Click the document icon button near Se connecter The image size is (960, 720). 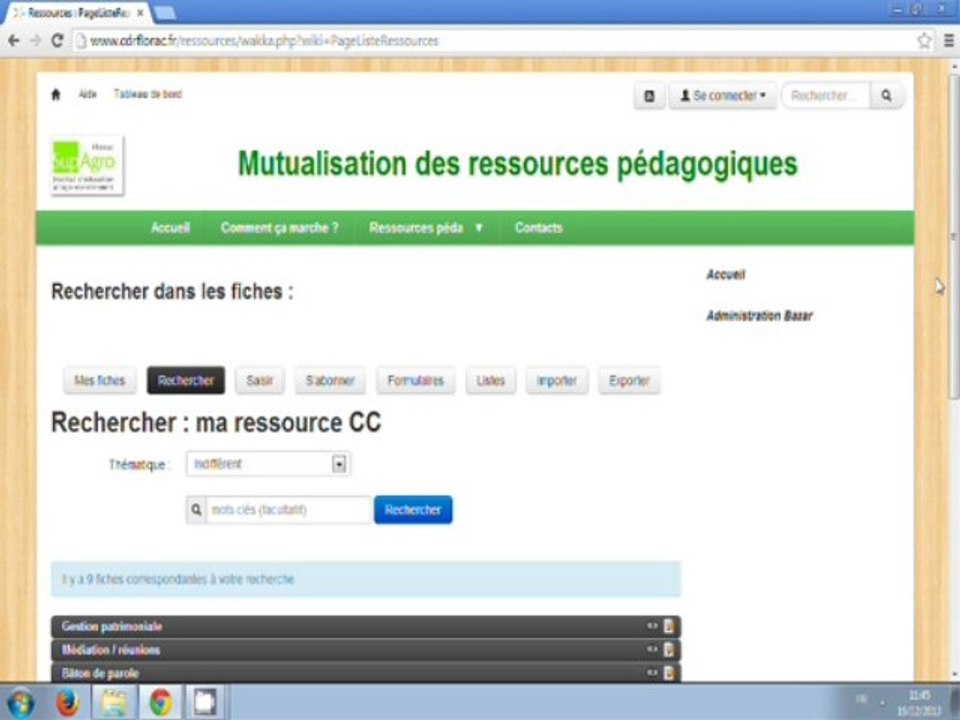(649, 96)
